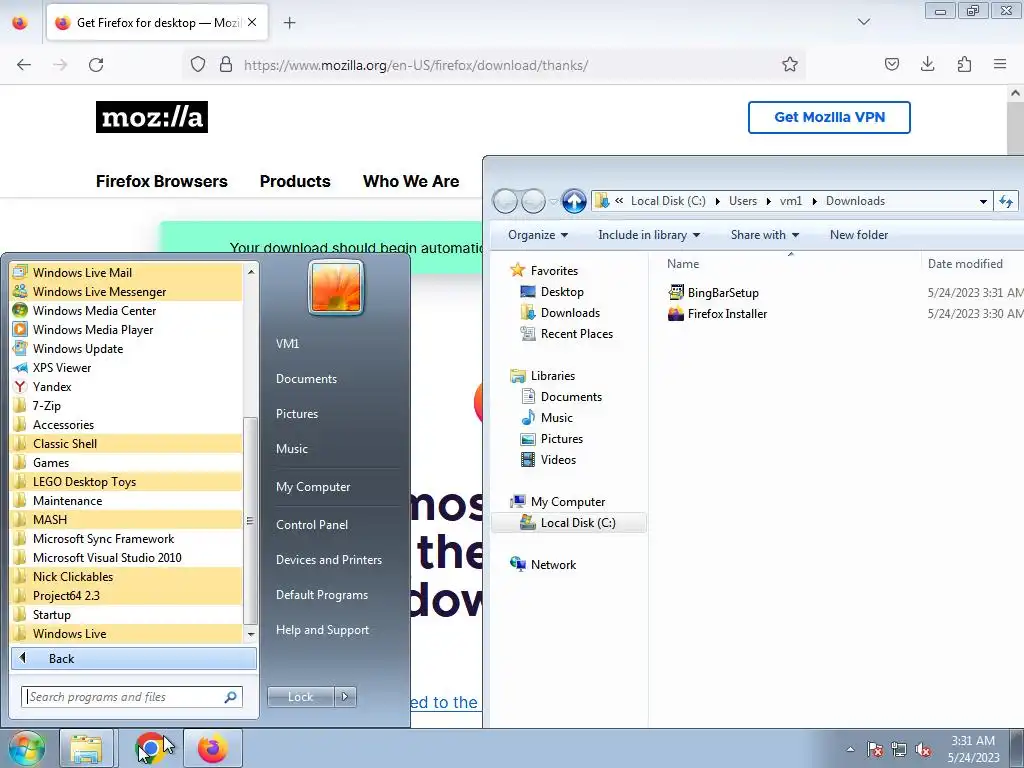
Task: Select Local Disk (C:) in navigation pane
Action: click(x=568, y=522)
